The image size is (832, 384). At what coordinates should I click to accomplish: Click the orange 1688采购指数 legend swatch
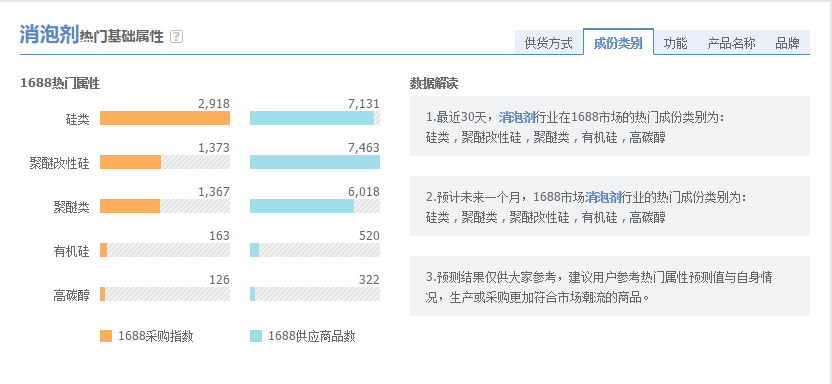(x=106, y=336)
